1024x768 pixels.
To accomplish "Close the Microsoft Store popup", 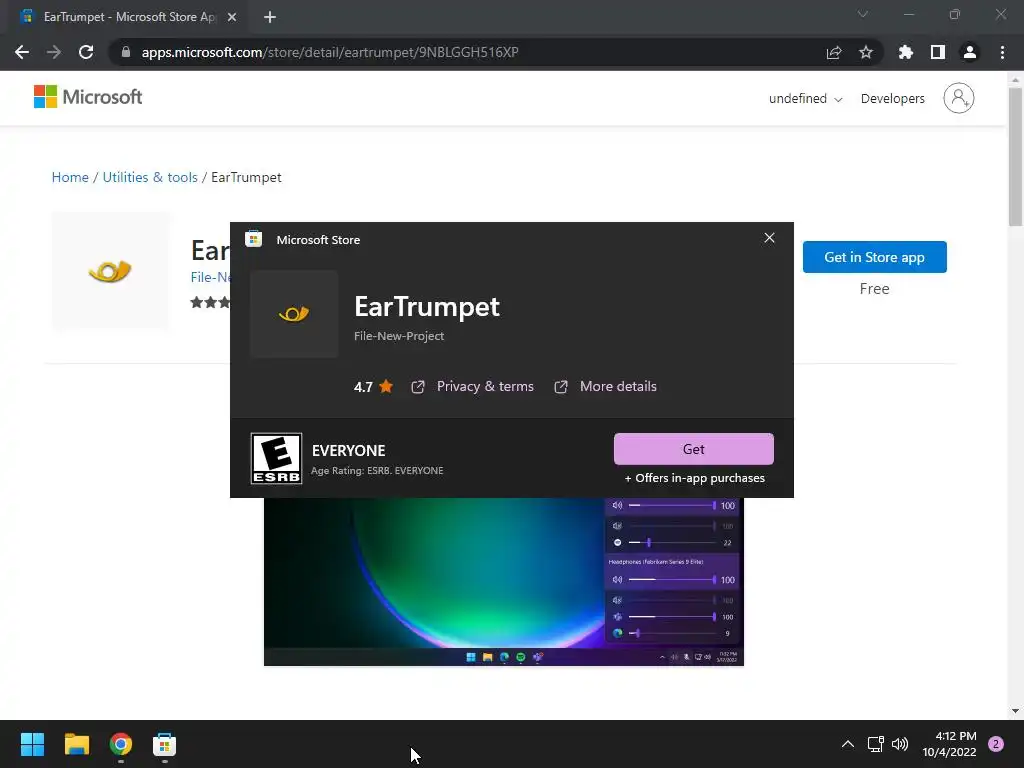I will pos(769,238).
